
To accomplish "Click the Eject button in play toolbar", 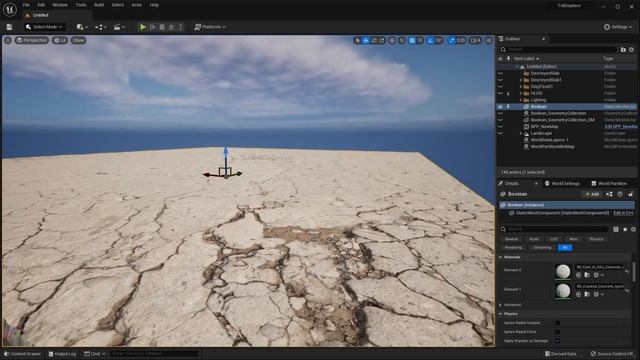I will point(171,27).
